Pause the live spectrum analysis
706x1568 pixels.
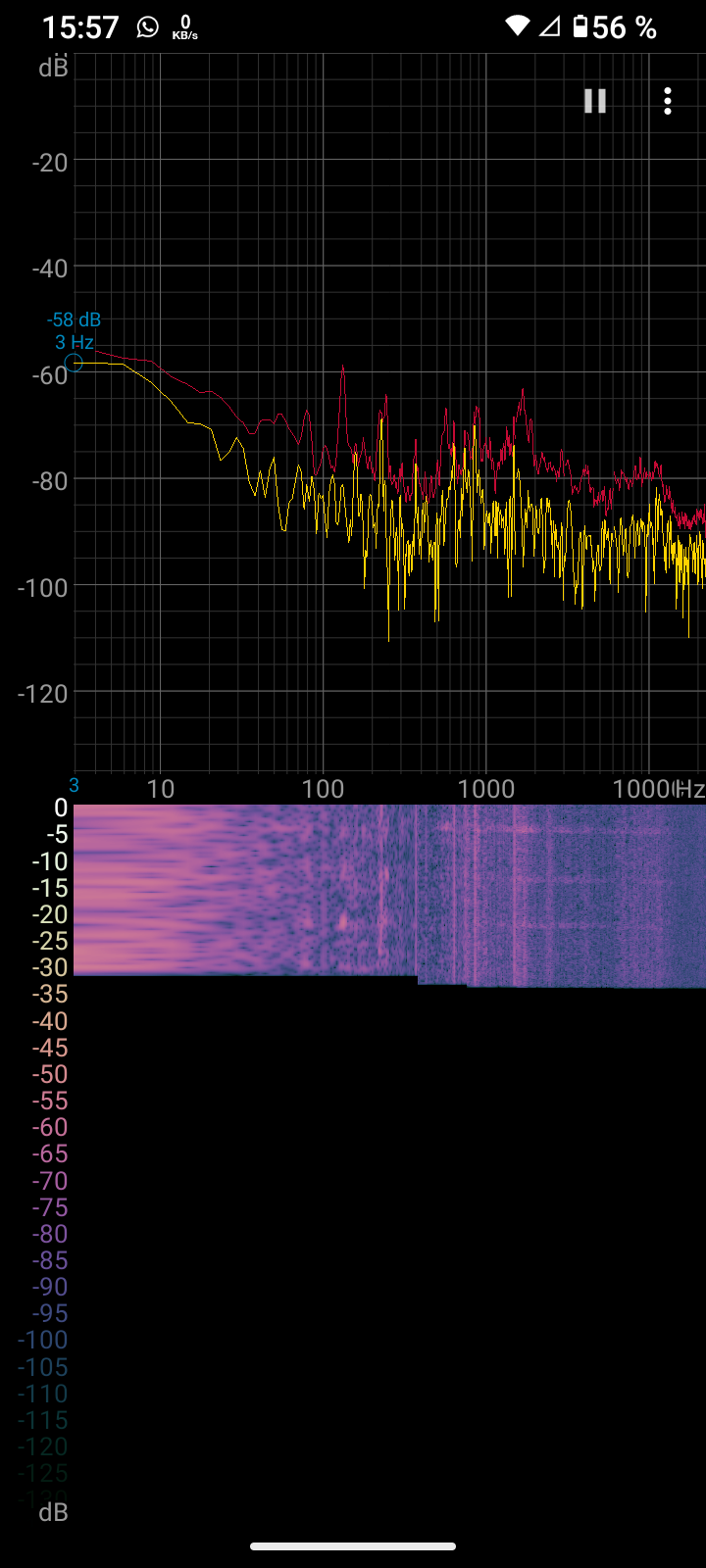[595, 101]
